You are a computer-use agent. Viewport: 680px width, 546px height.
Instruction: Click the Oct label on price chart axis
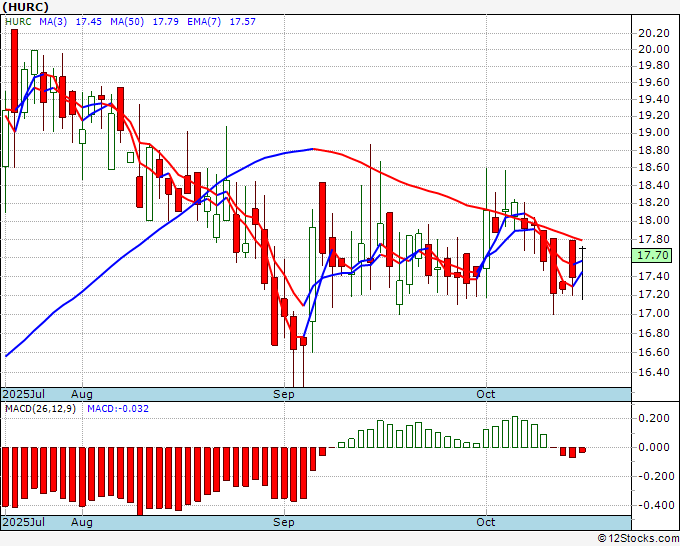pyautogui.click(x=486, y=394)
